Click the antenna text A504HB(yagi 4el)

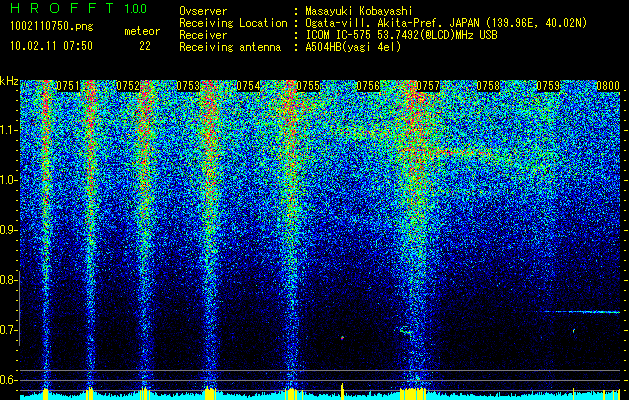click(353, 47)
